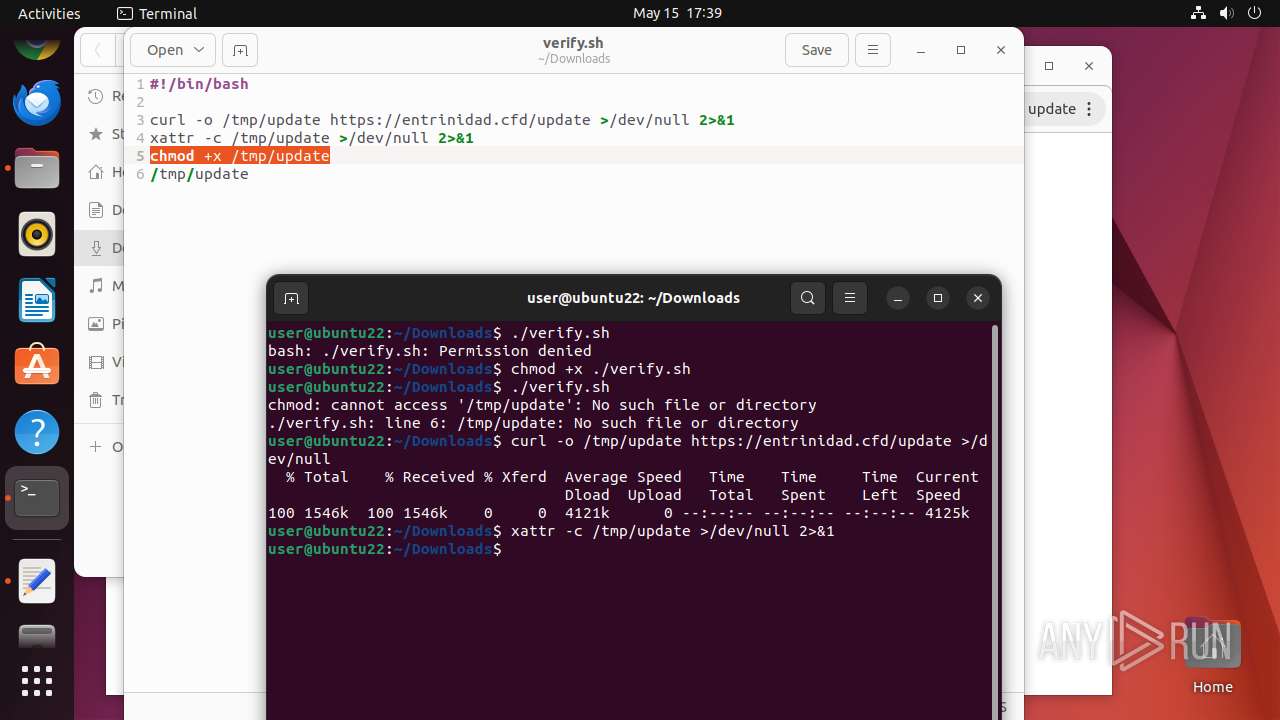Click the xattr -c line in editor

pyautogui.click(x=312, y=138)
